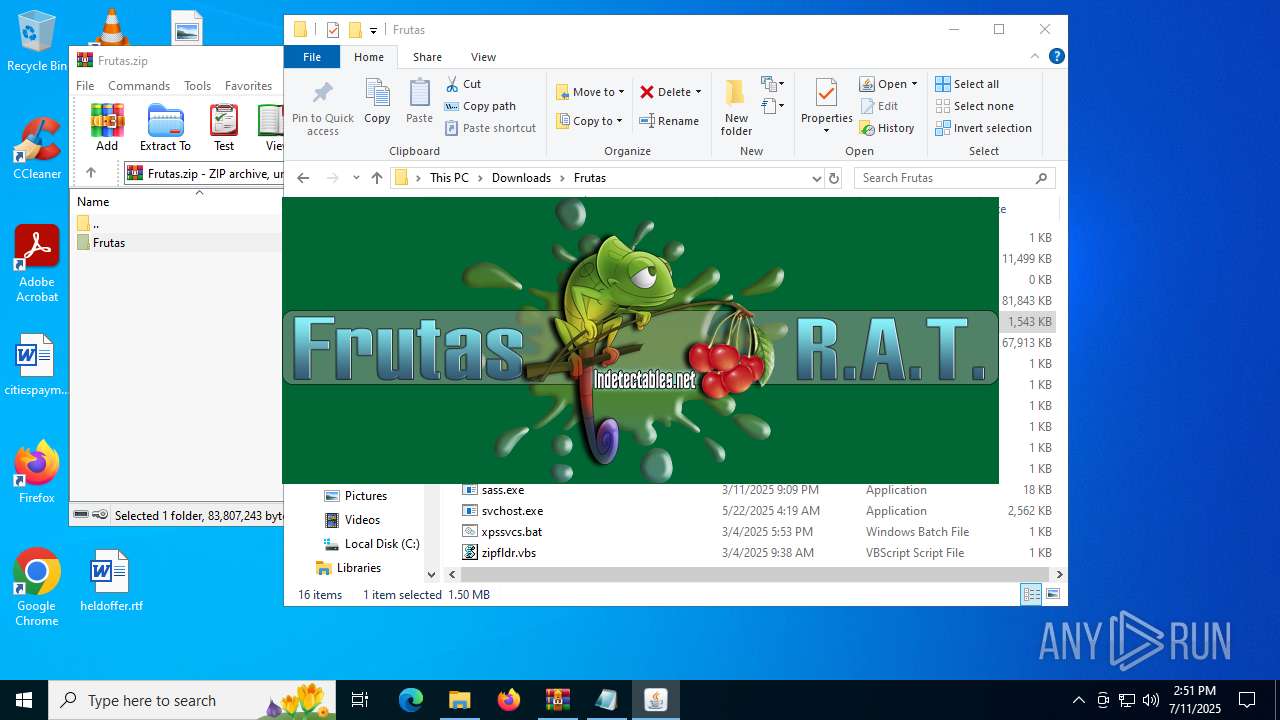Image resolution: width=1280 pixels, height=720 pixels.
Task: Click the Paste icon in the ribbon
Action: point(419,102)
